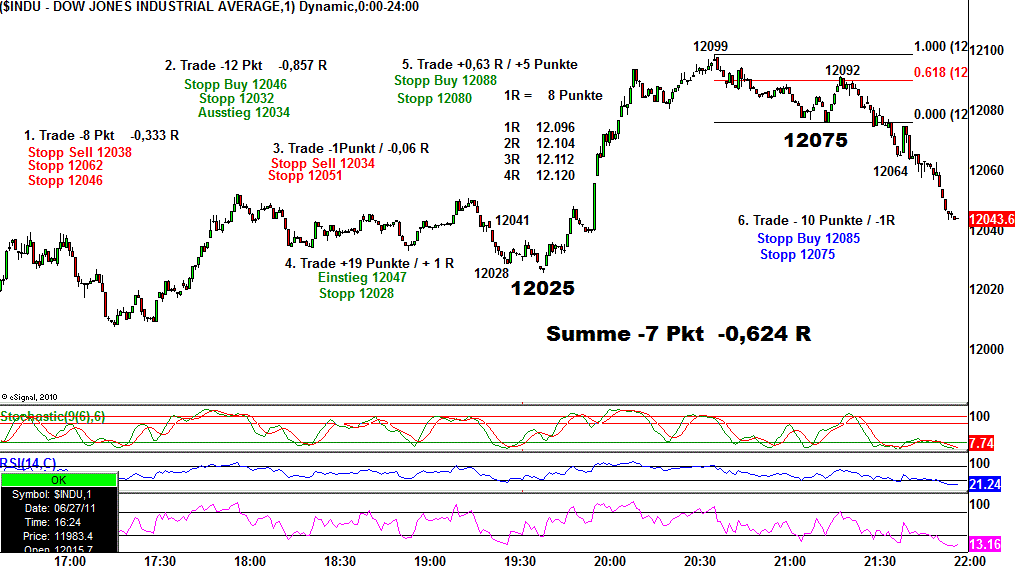Click the bold 12075 support annotation
This screenshot has height=570, width=1016.
[815, 141]
